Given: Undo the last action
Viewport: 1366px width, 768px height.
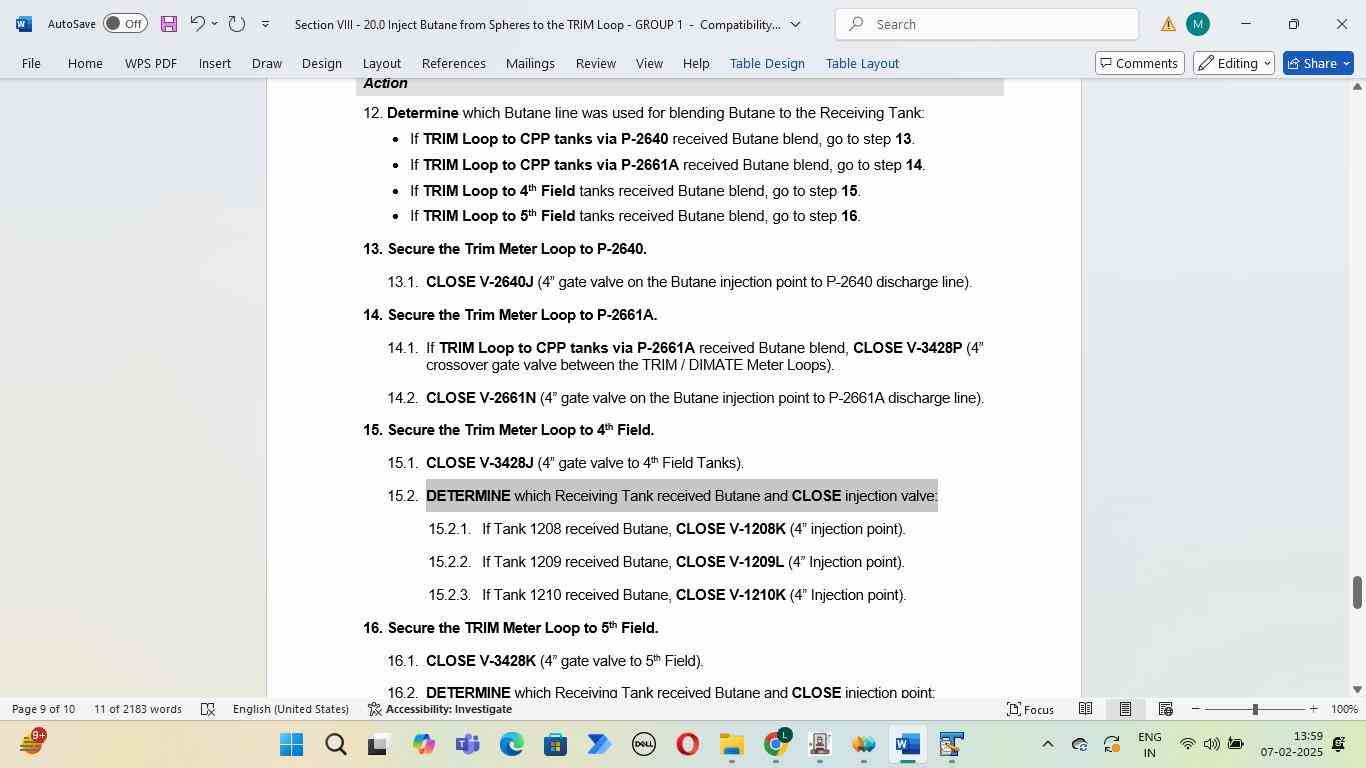Looking at the screenshot, I should pos(198,24).
